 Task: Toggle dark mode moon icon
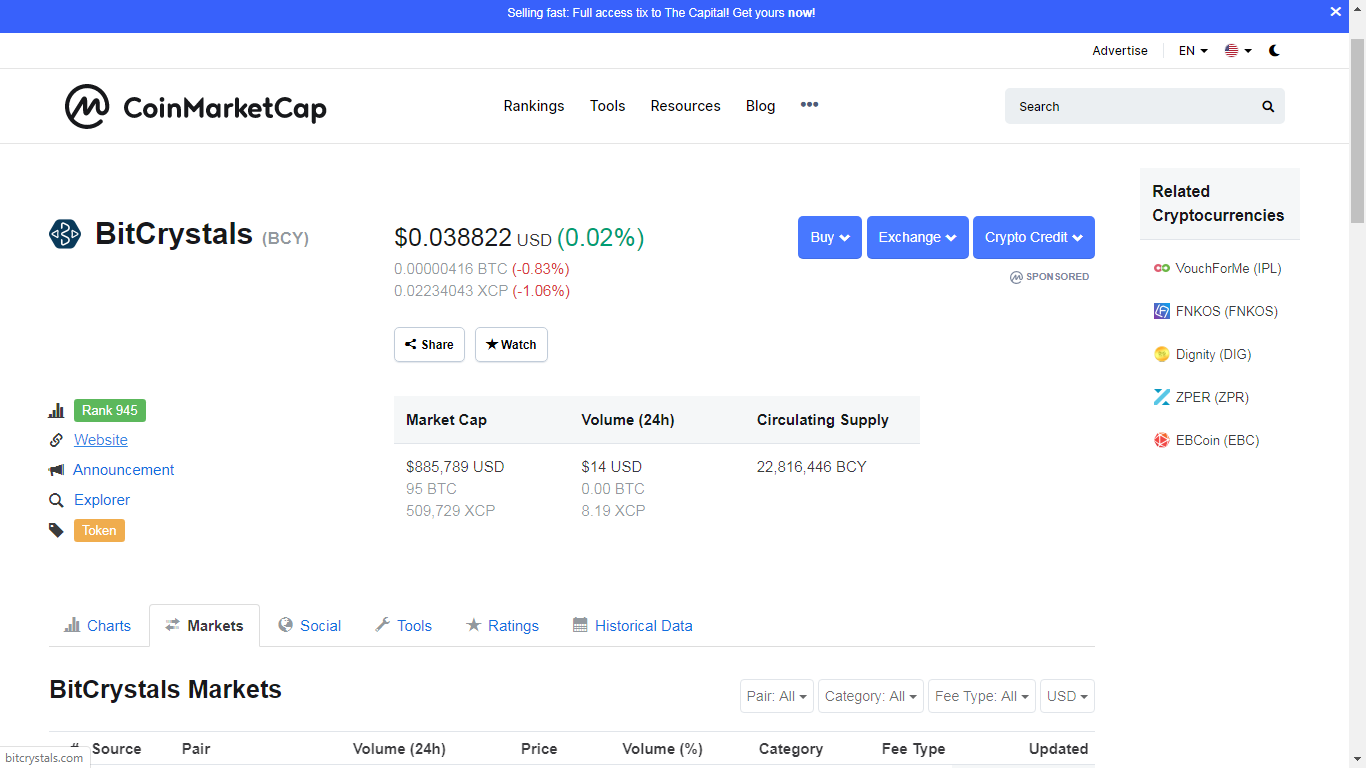point(1274,50)
